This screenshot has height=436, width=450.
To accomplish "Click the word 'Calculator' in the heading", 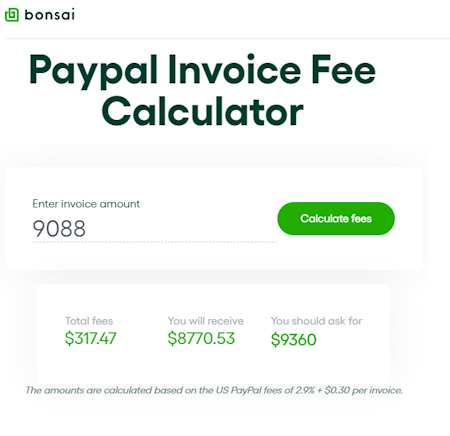I will click(202, 111).
